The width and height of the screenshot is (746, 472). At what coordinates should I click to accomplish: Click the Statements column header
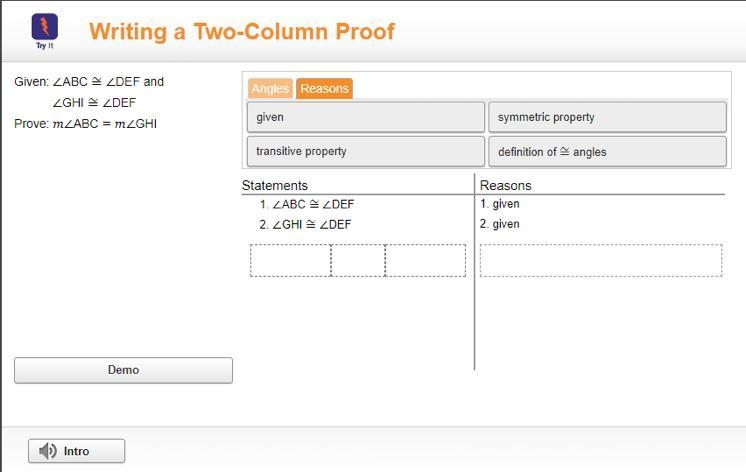point(275,185)
